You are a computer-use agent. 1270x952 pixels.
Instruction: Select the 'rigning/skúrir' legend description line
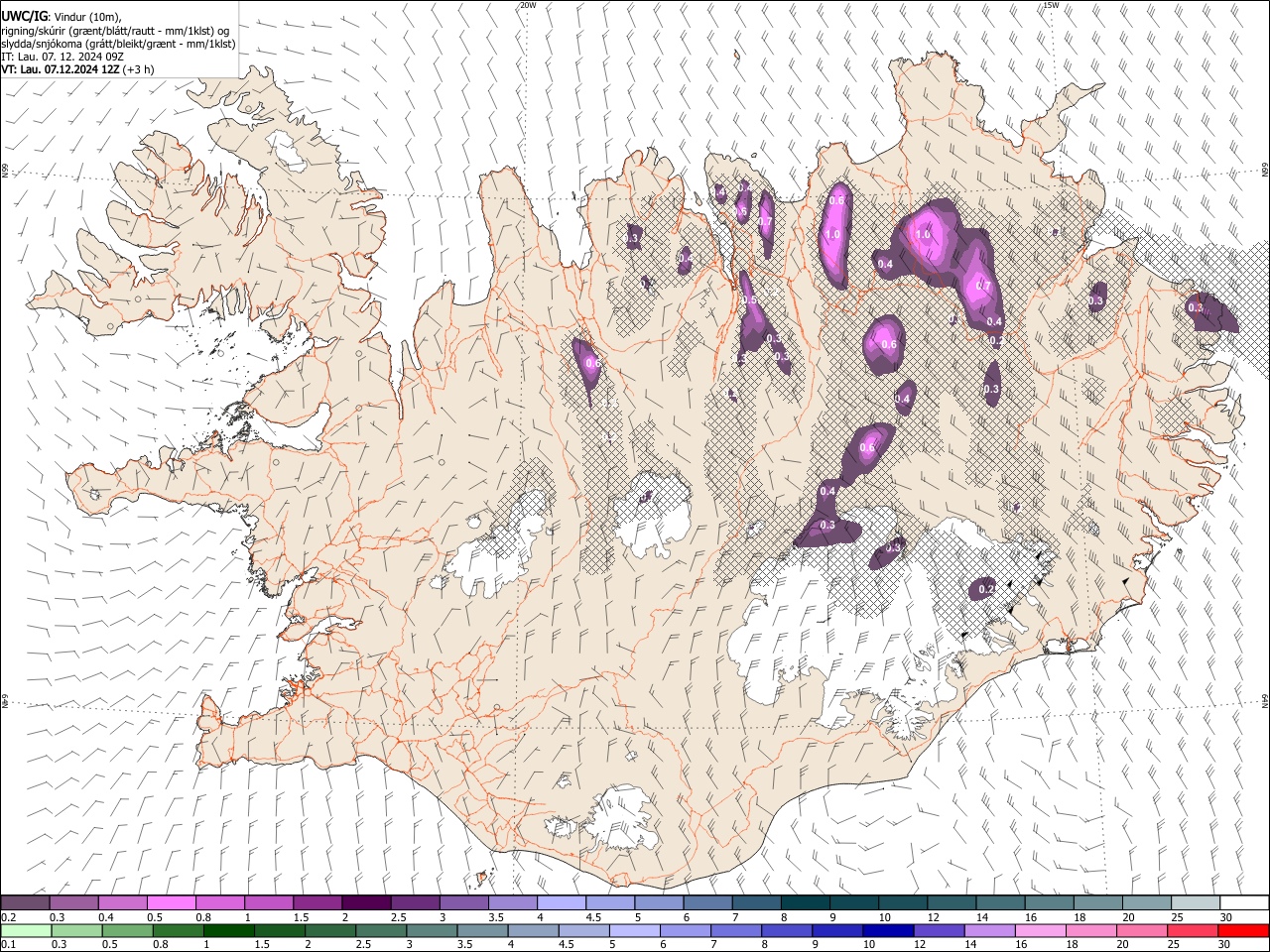point(116,31)
